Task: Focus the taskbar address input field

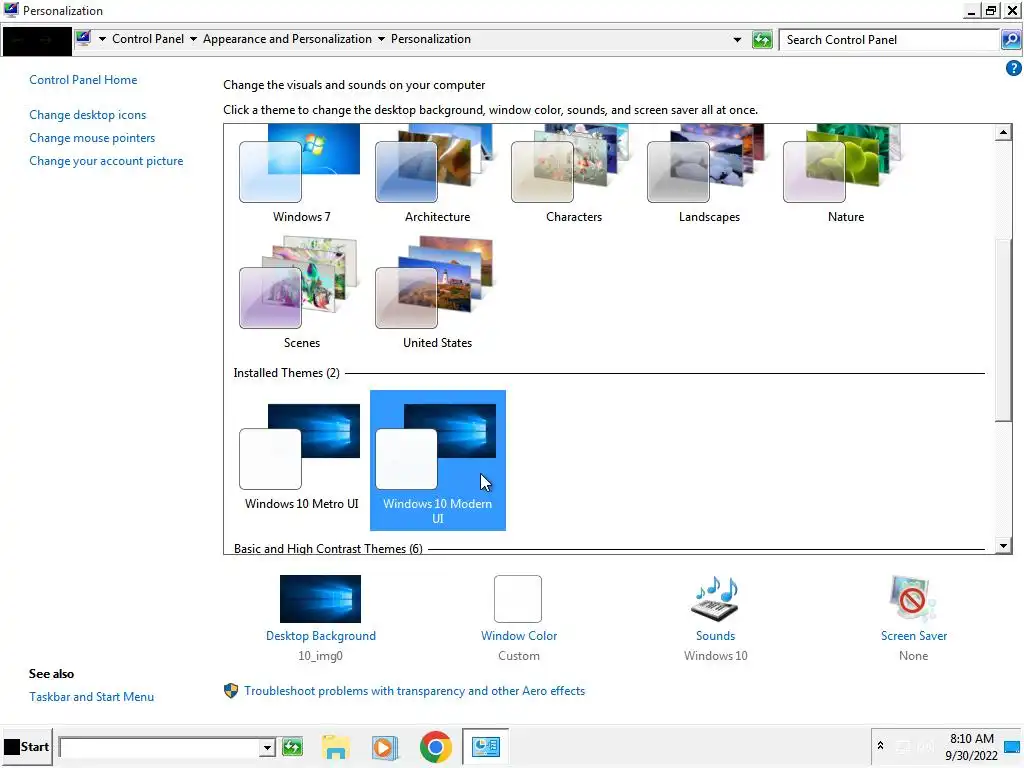Action: coord(159,747)
